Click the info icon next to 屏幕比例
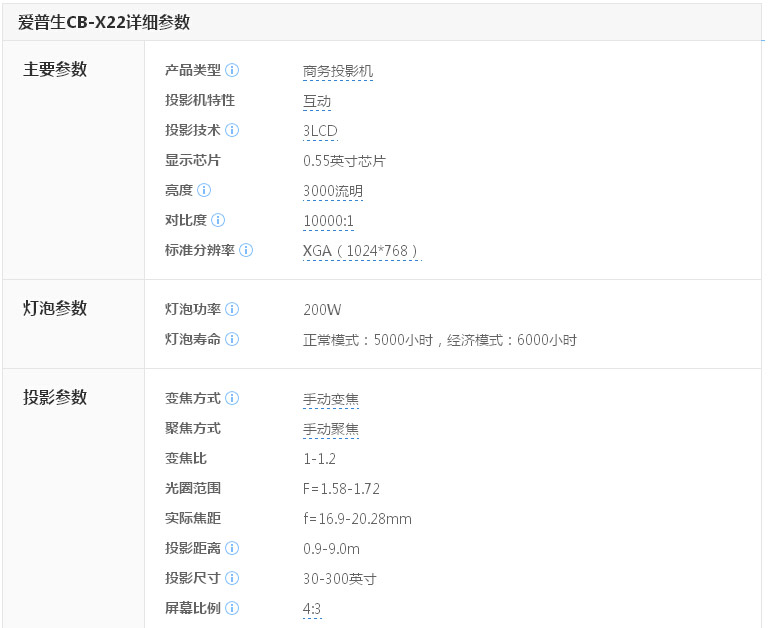Viewport: 768px width, 628px height. coord(232,608)
